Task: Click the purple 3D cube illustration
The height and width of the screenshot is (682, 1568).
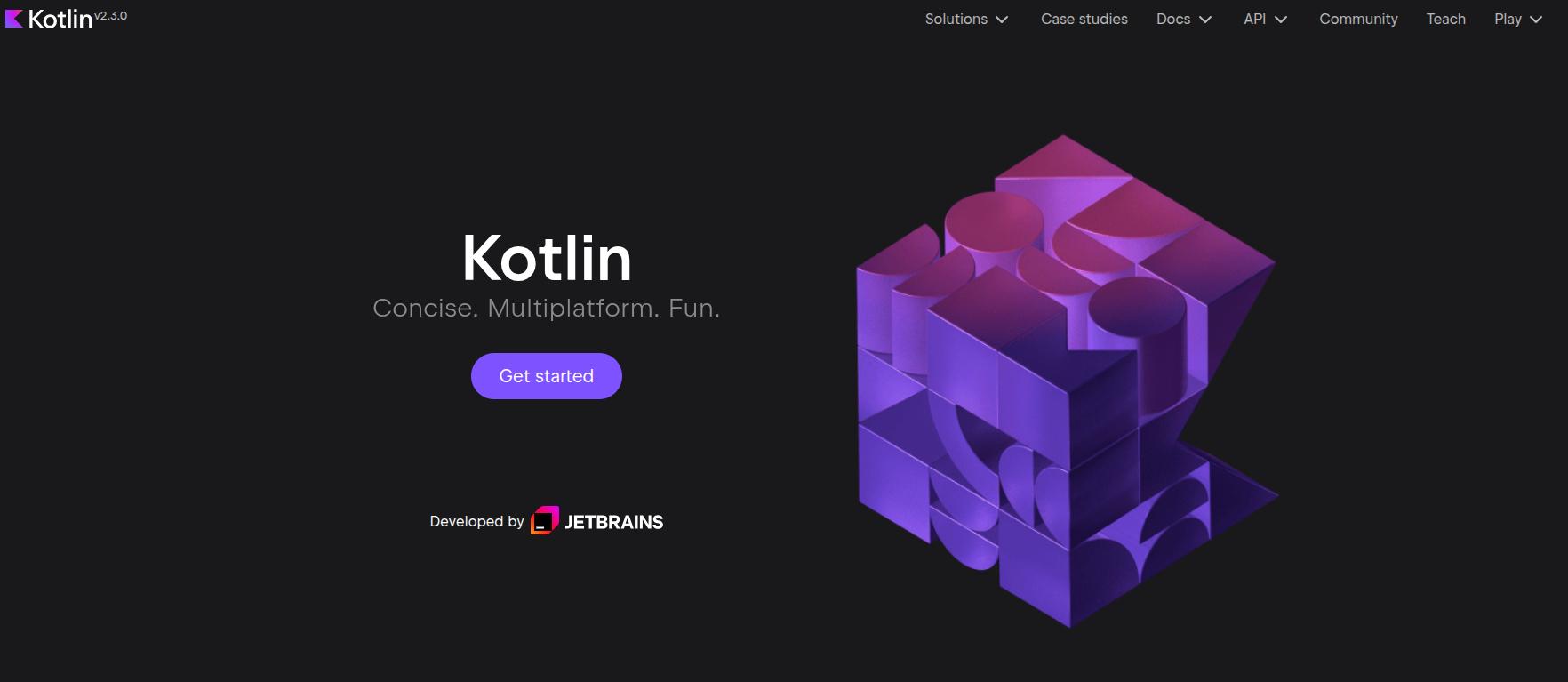Action: click(1067, 381)
